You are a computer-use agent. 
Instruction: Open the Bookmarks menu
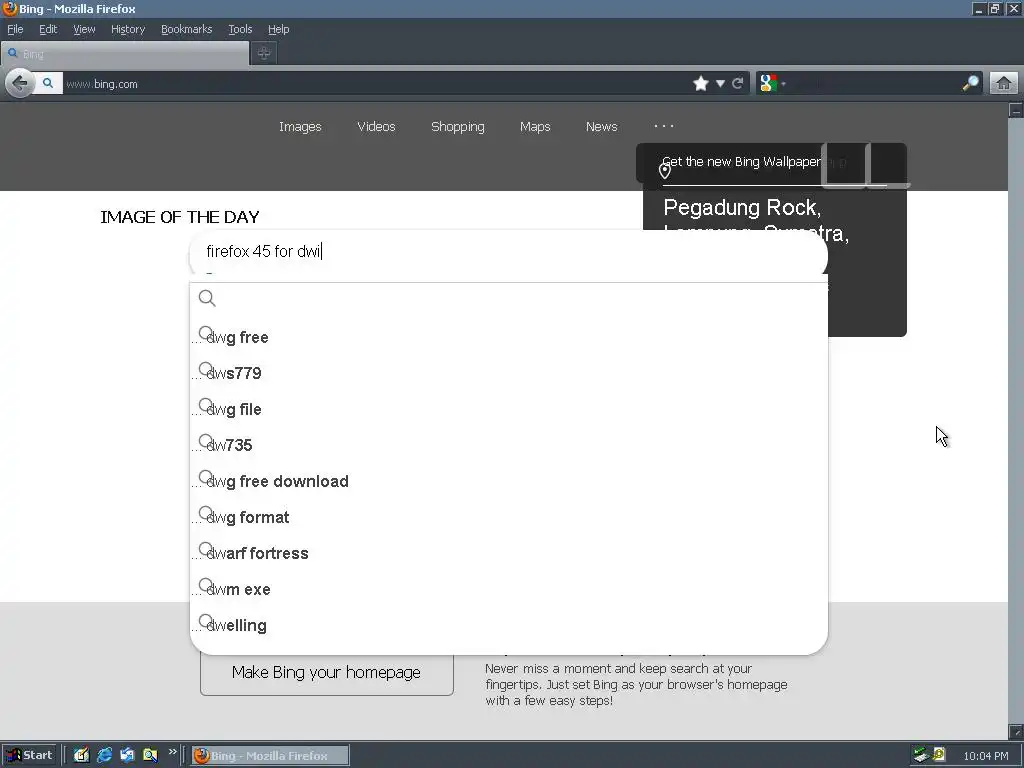pos(187,29)
